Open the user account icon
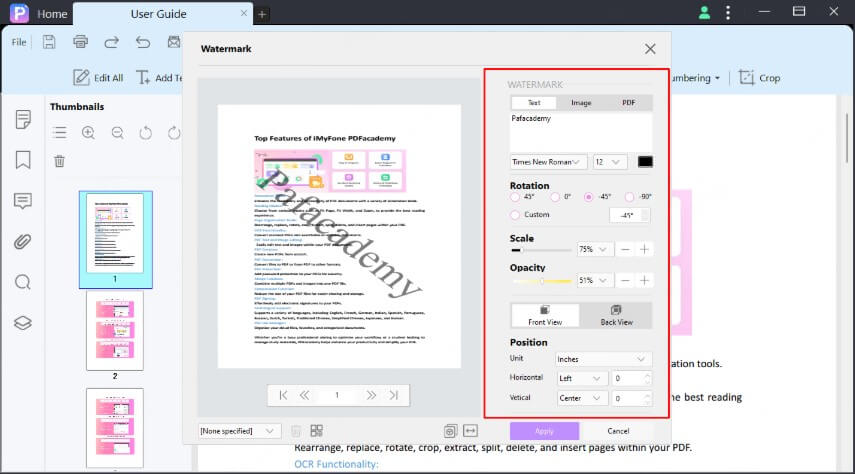This screenshot has width=855, height=474. 705,13
